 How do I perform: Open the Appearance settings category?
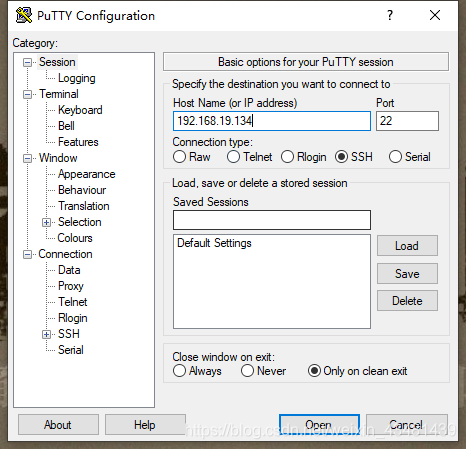click(x=87, y=174)
